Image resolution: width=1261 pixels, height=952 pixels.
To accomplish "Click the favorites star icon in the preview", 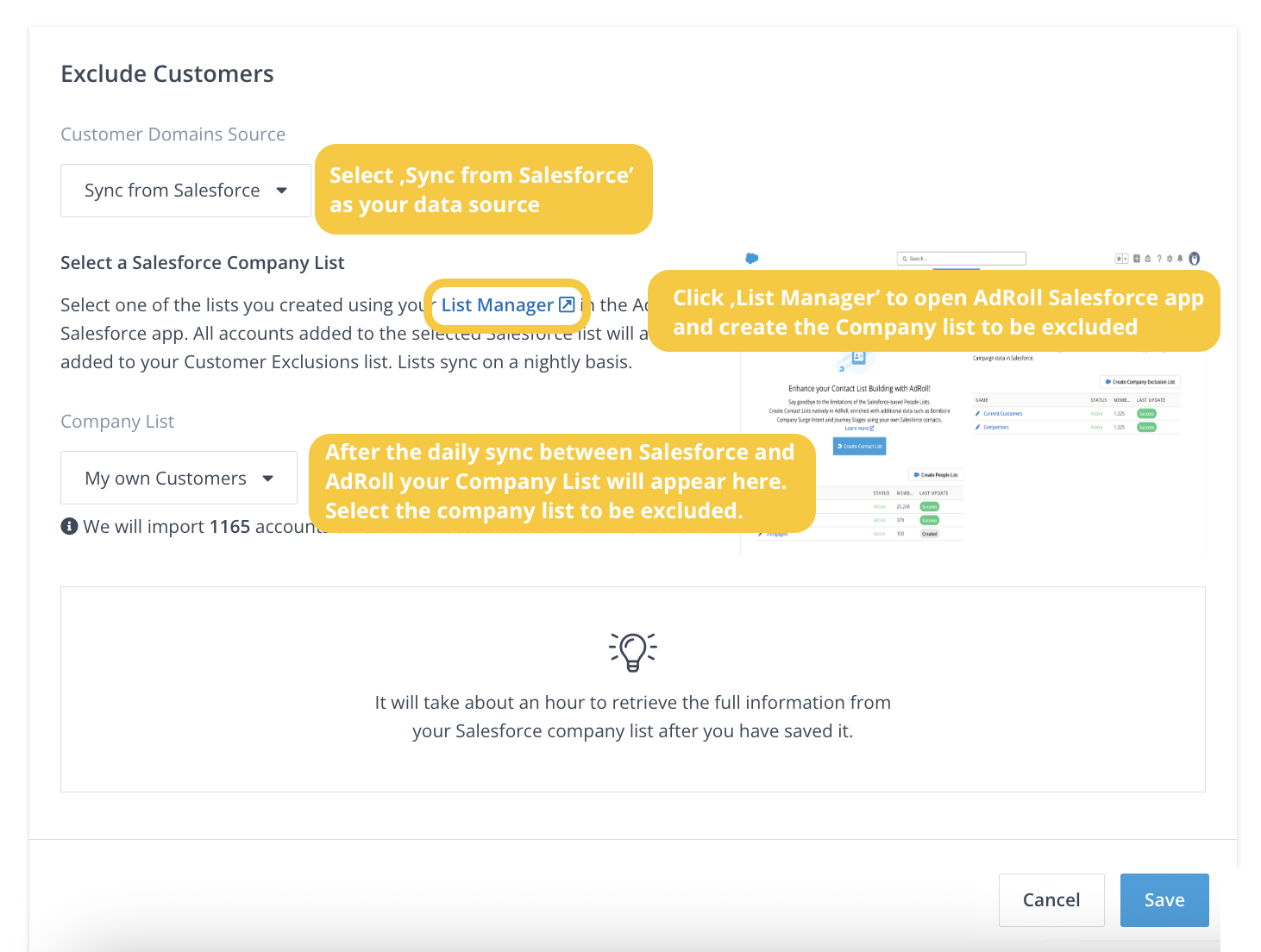I will 1120,259.
